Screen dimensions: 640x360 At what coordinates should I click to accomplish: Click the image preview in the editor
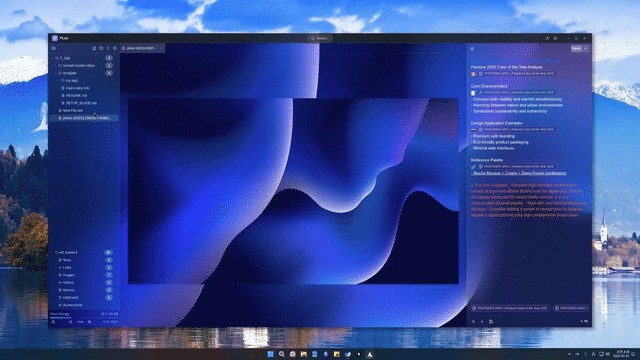[x=293, y=191]
